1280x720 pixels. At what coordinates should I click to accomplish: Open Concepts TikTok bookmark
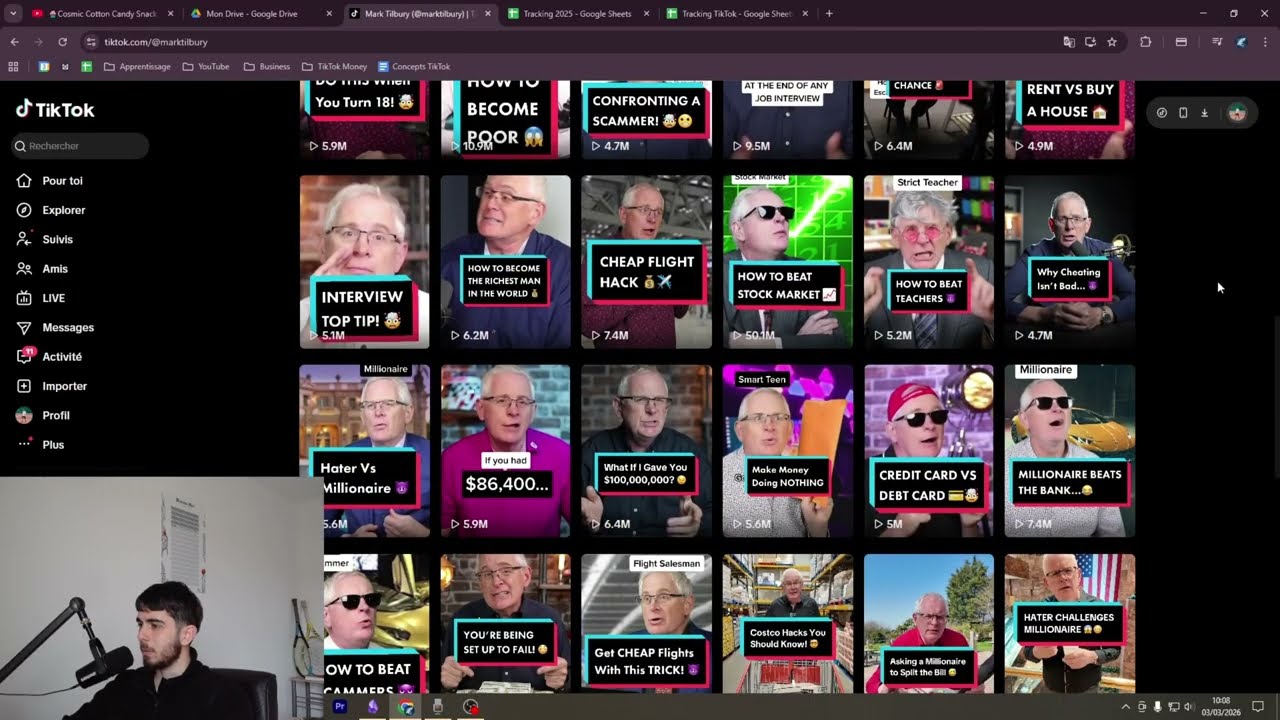(414, 66)
